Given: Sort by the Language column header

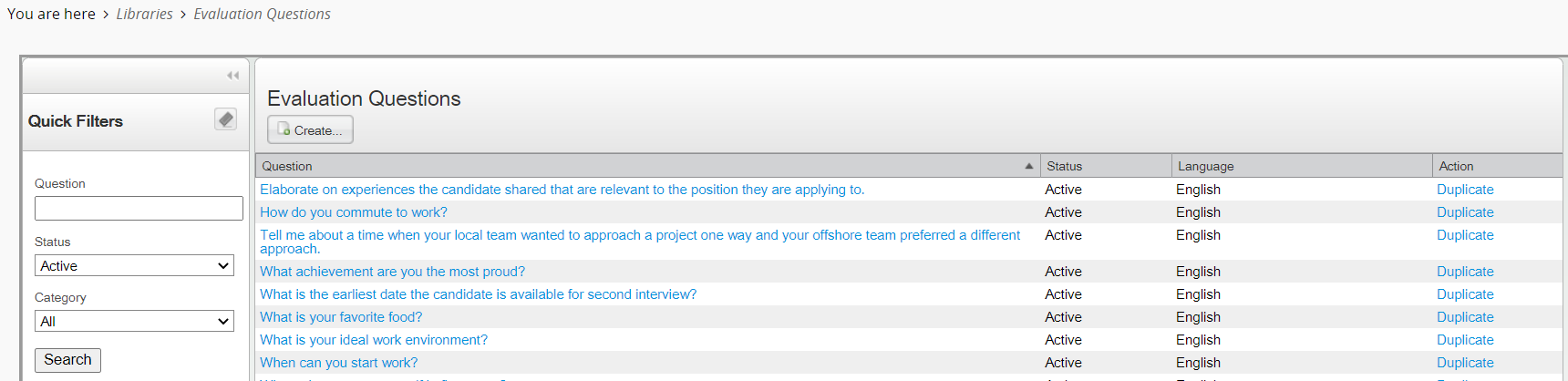Looking at the screenshot, I should [1205, 166].
